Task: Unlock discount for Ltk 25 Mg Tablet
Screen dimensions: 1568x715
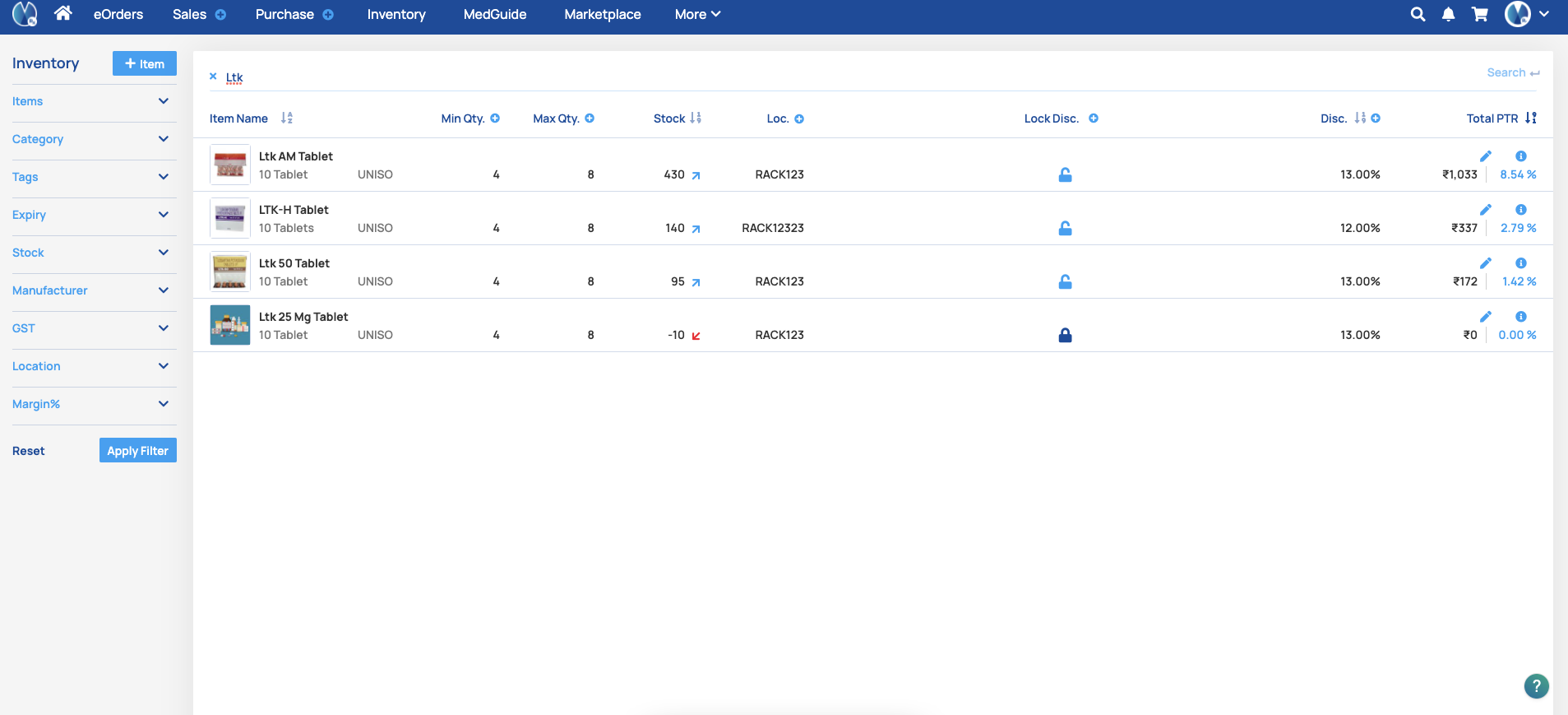Action: point(1065,335)
